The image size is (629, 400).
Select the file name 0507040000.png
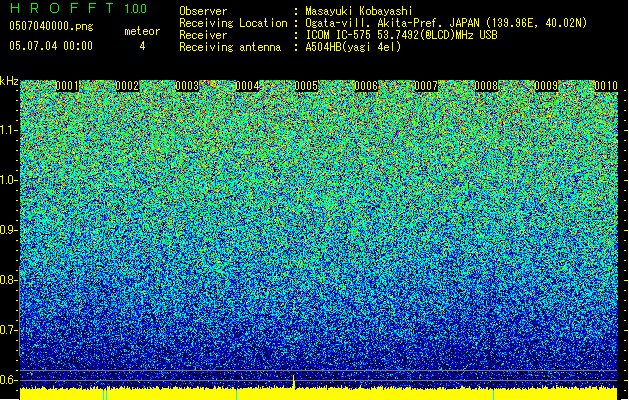point(51,26)
